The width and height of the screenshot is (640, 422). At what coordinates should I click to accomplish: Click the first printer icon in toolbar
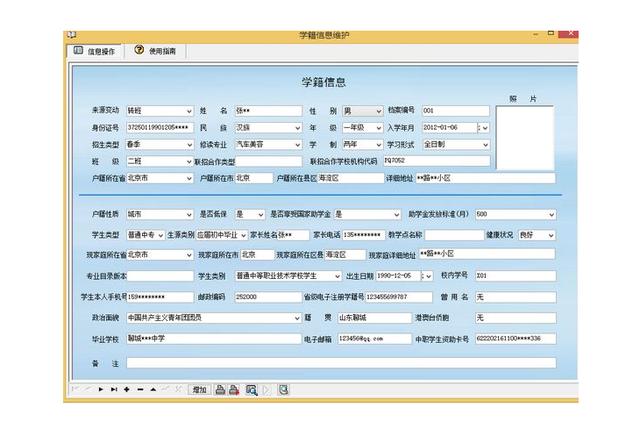[x=221, y=389]
